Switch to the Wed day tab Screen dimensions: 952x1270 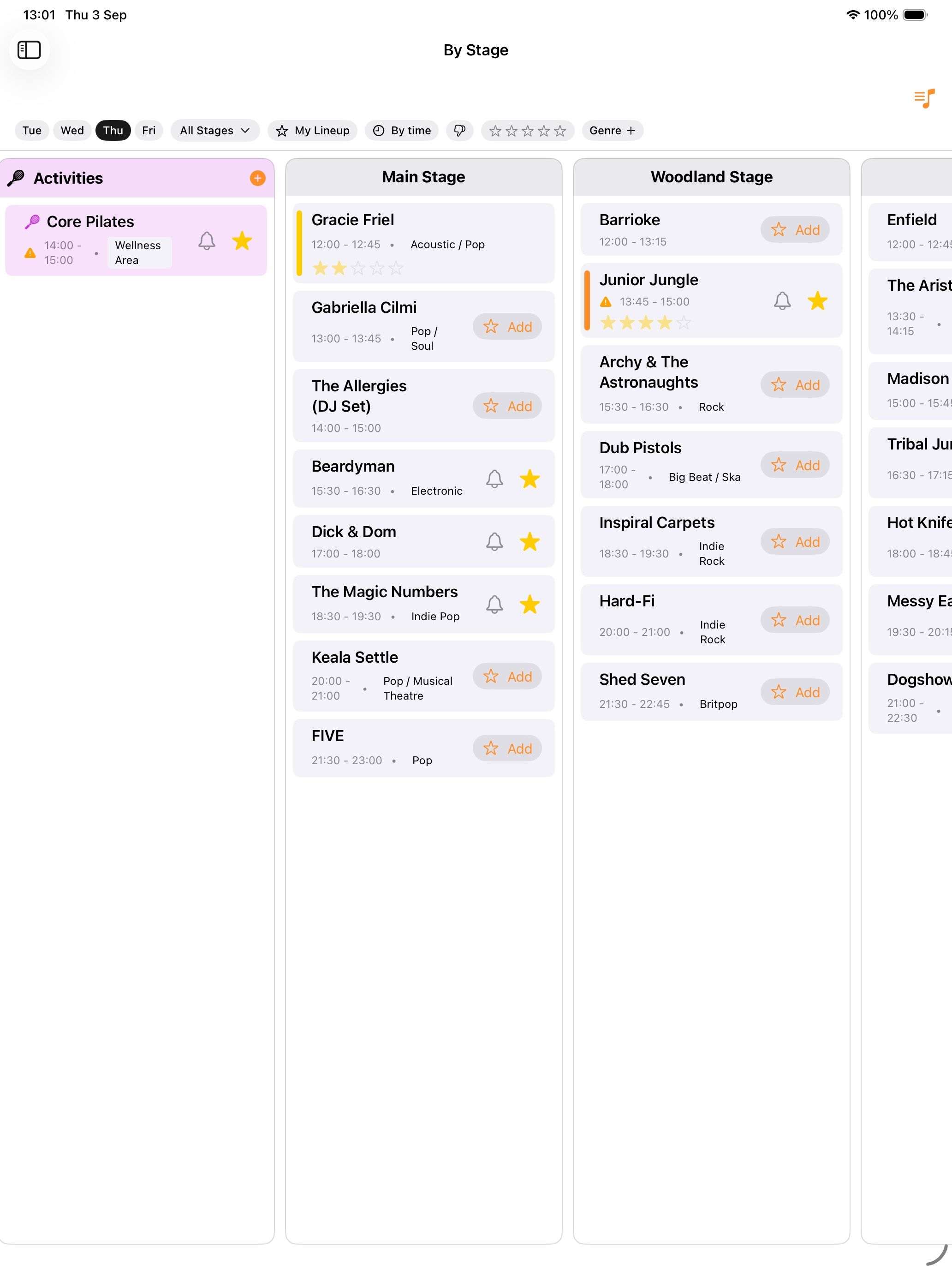(x=72, y=130)
